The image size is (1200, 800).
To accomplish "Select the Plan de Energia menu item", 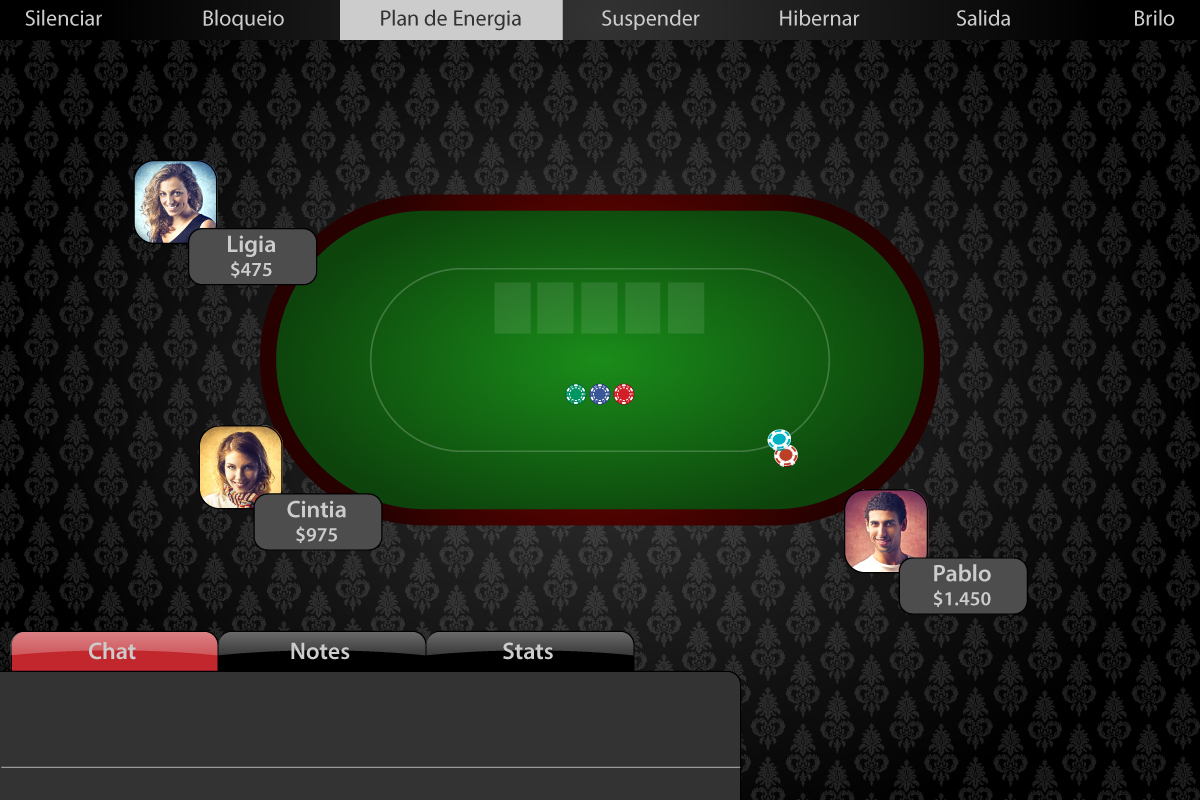I will [451, 19].
